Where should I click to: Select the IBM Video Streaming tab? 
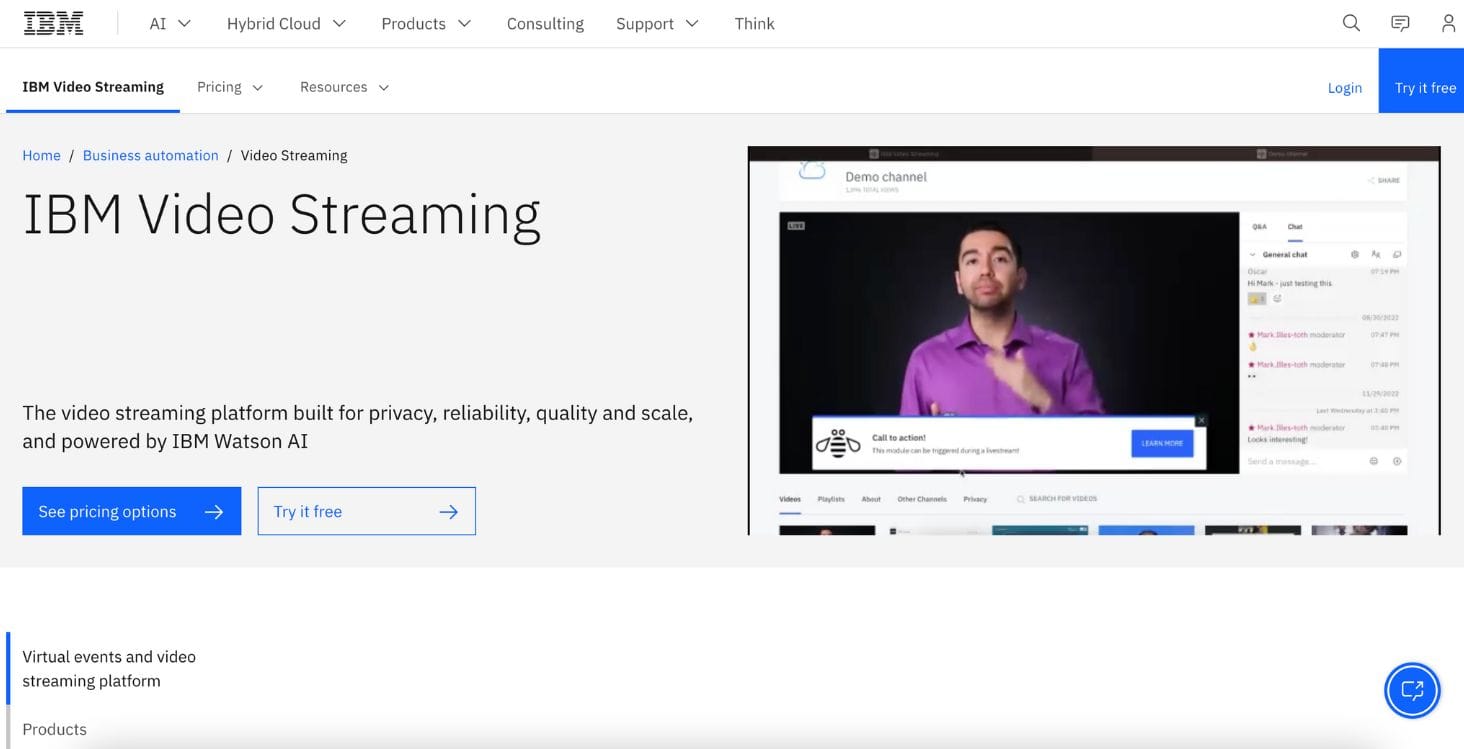click(x=93, y=87)
